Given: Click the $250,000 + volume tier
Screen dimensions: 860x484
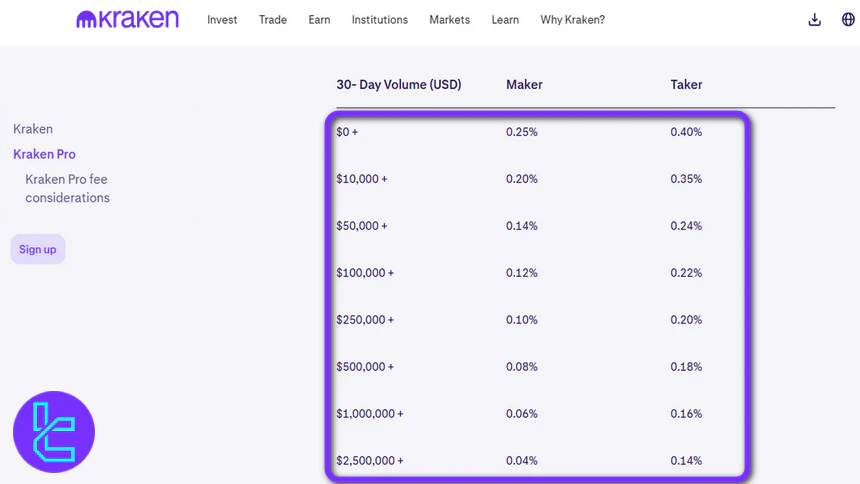Looking at the screenshot, I should (365, 319).
